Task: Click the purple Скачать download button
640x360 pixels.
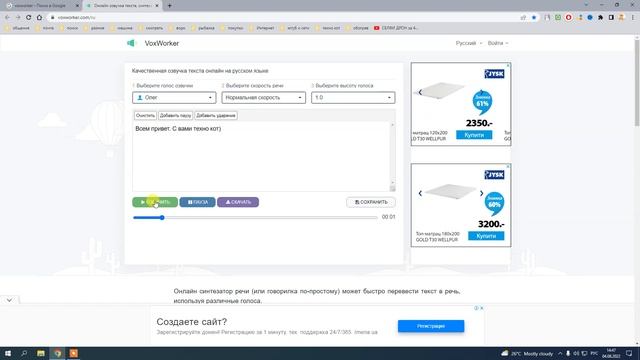Action: click(x=238, y=202)
